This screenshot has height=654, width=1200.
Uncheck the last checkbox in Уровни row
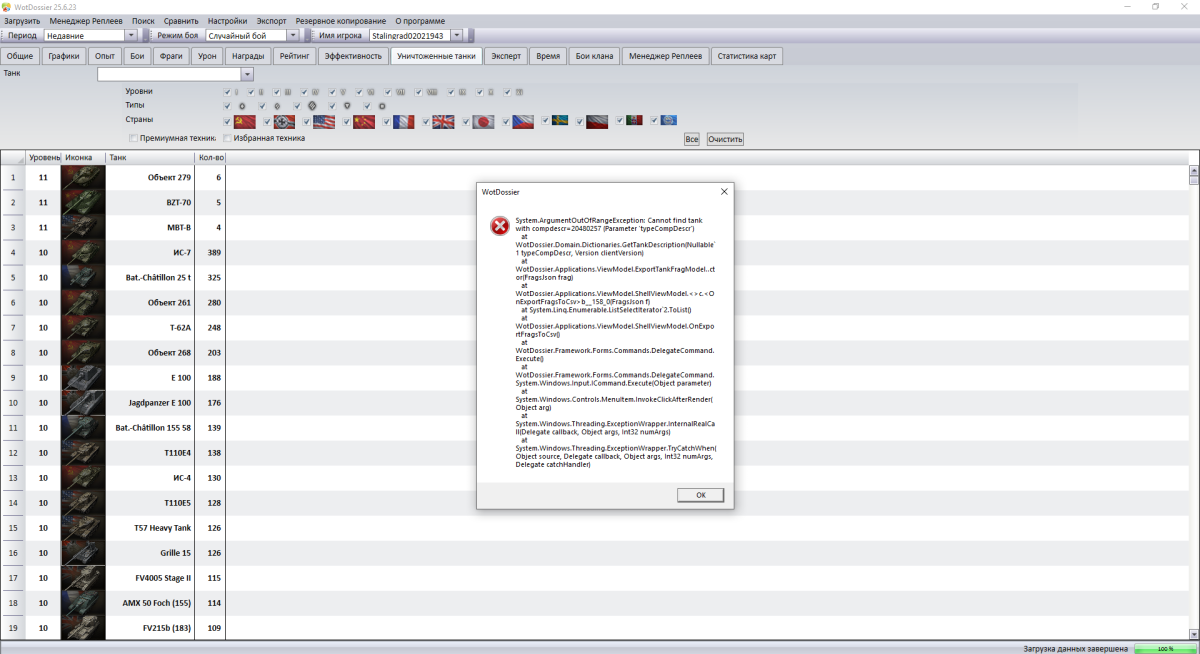(507, 92)
